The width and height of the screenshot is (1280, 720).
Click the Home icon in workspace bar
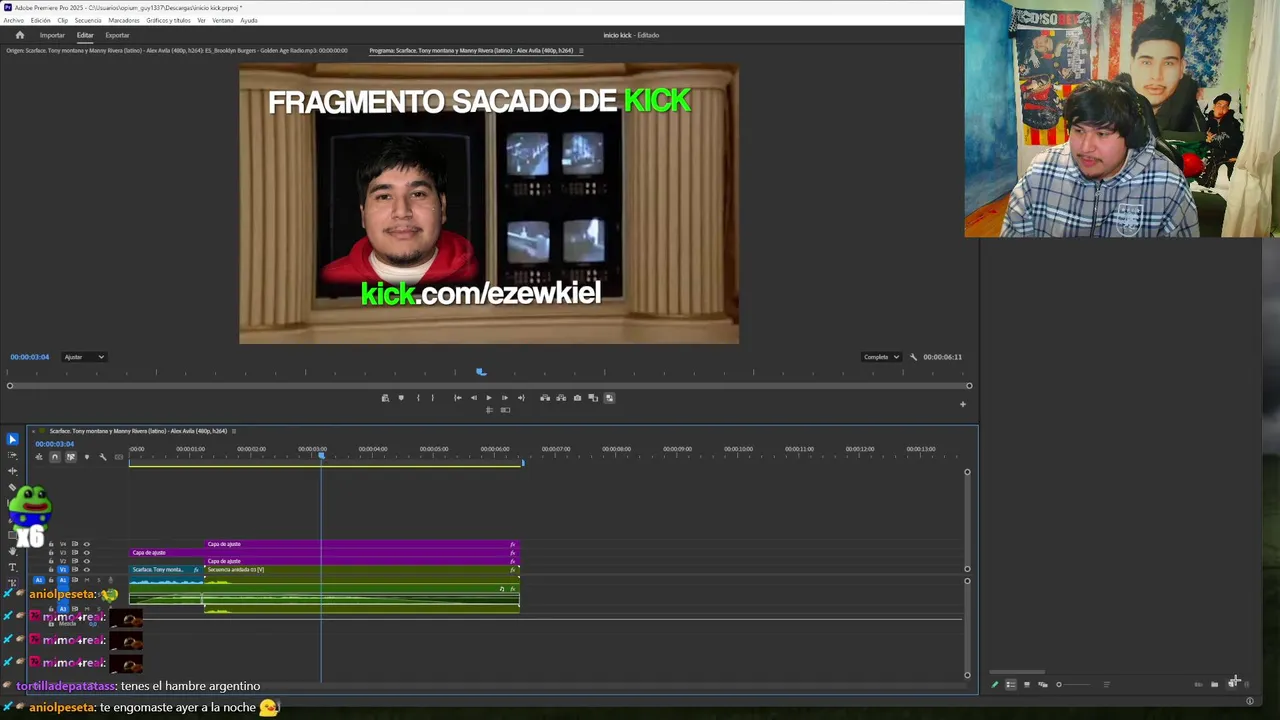(x=19, y=35)
